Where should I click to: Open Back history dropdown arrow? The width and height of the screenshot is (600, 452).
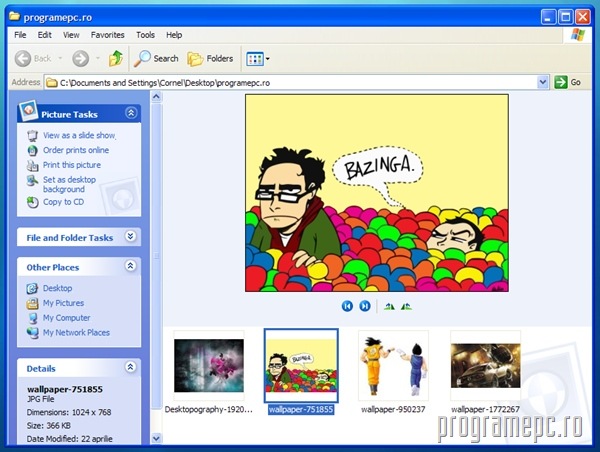[60, 59]
